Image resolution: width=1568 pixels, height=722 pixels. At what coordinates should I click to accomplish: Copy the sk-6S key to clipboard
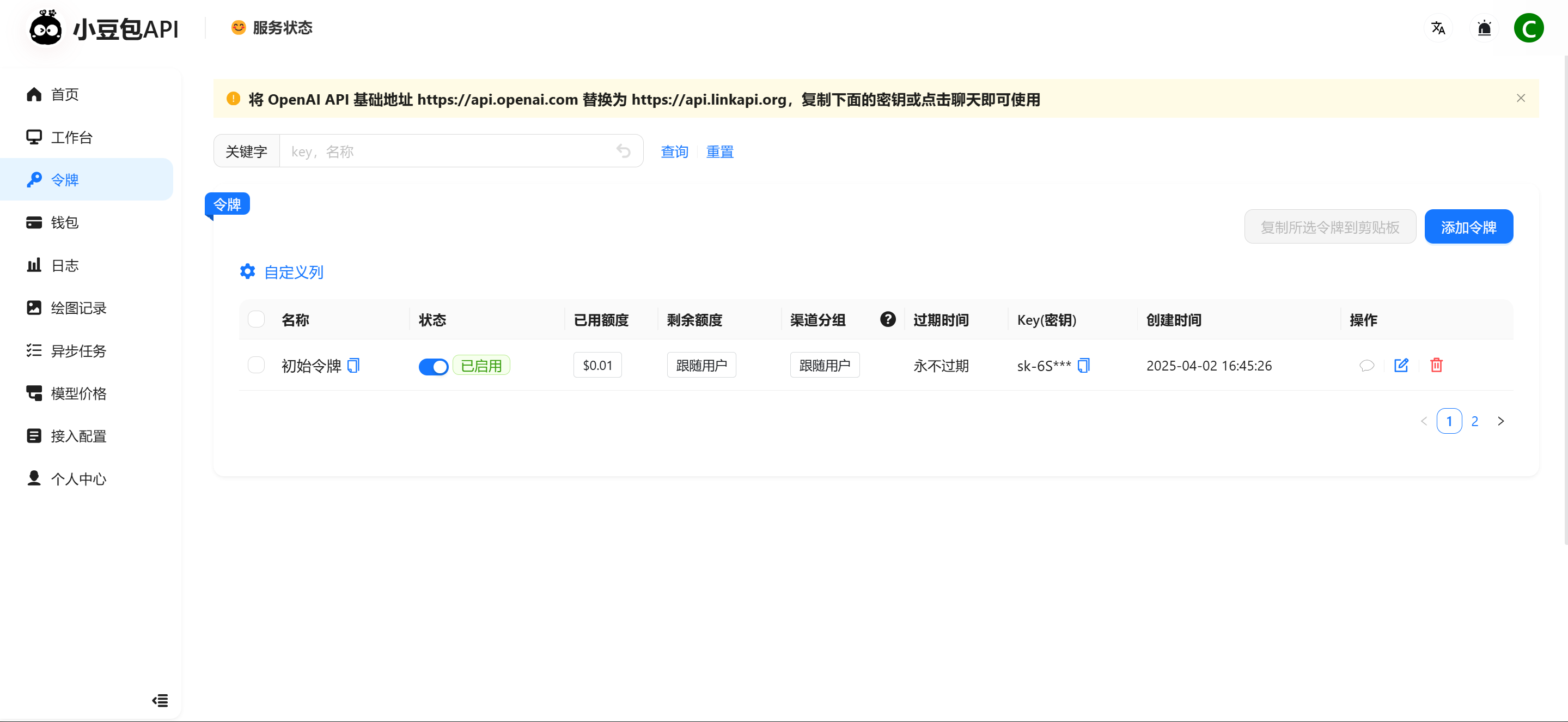[1083, 365]
